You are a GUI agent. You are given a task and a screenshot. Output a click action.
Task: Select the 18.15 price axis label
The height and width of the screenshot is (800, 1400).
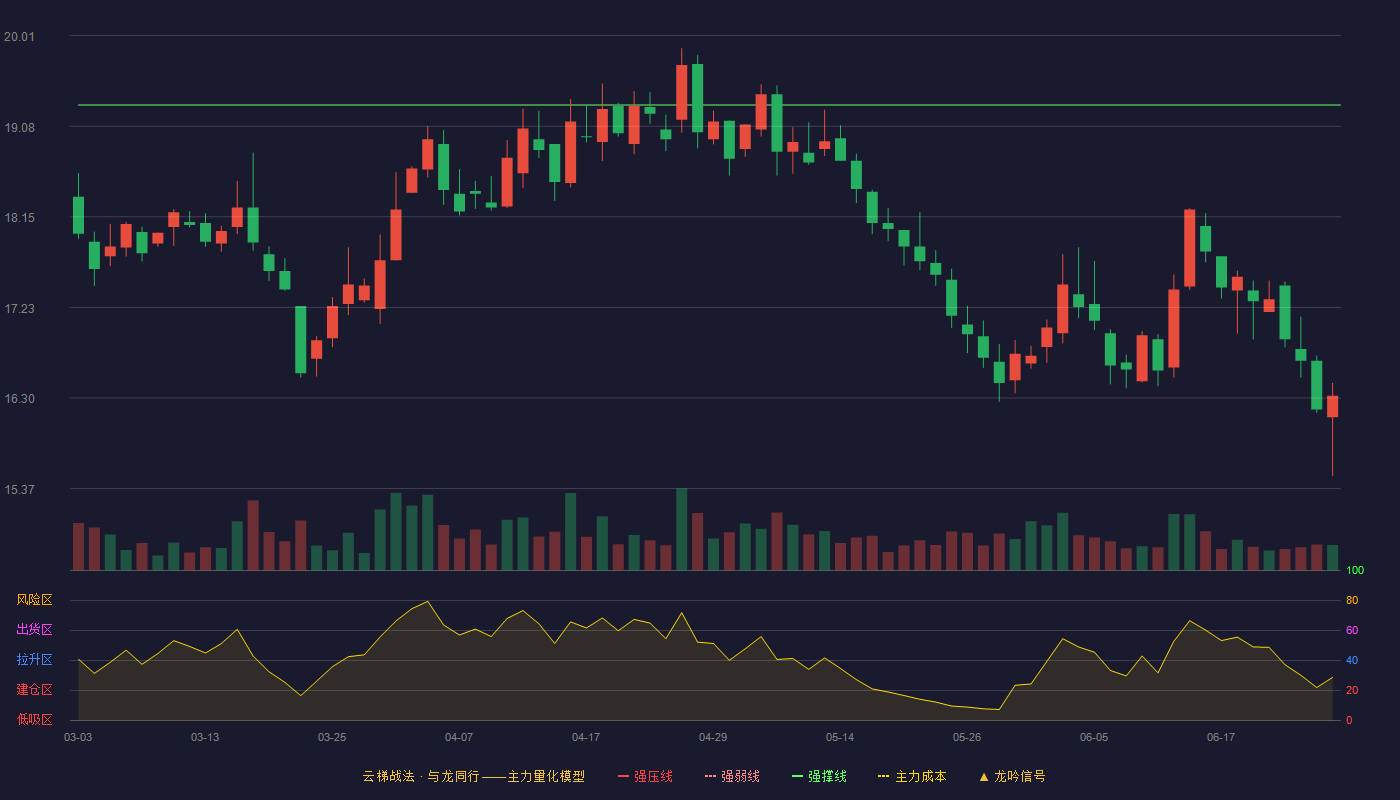[x=19, y=218]
